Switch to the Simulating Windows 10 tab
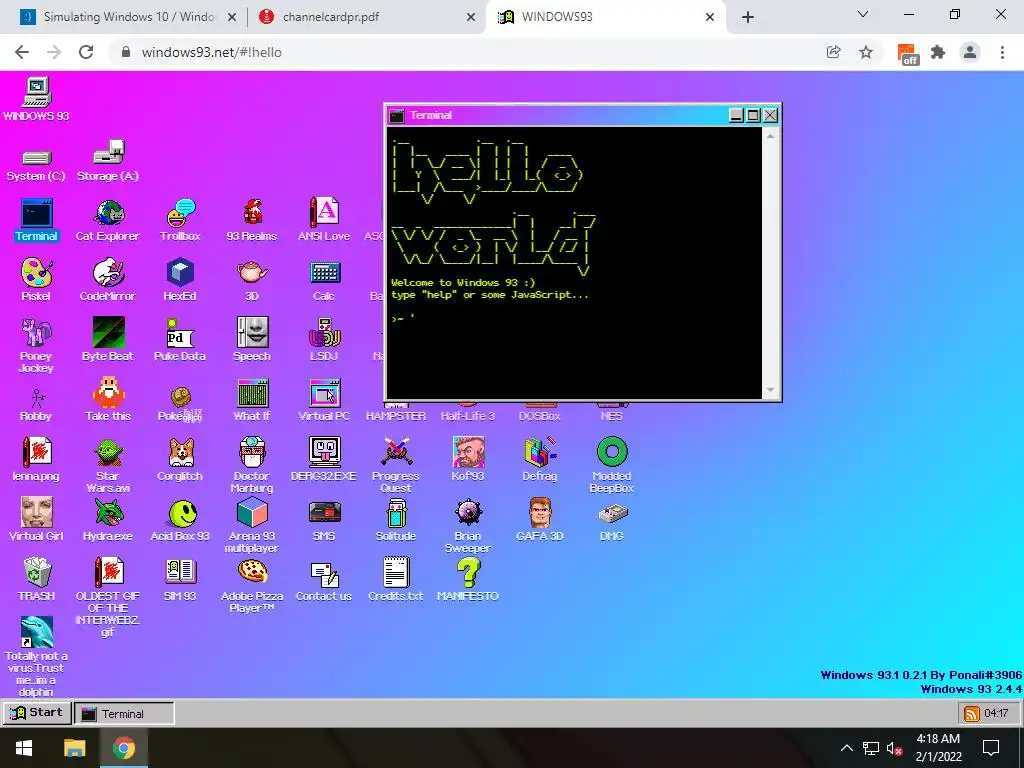The height and width of the screenshot is (768, 1024). click(129, 17)
